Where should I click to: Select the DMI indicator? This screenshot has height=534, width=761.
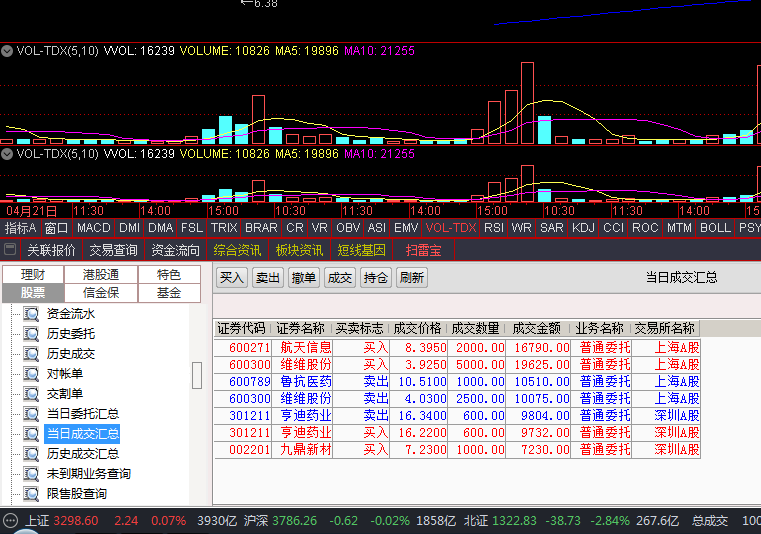pos(130,228)
